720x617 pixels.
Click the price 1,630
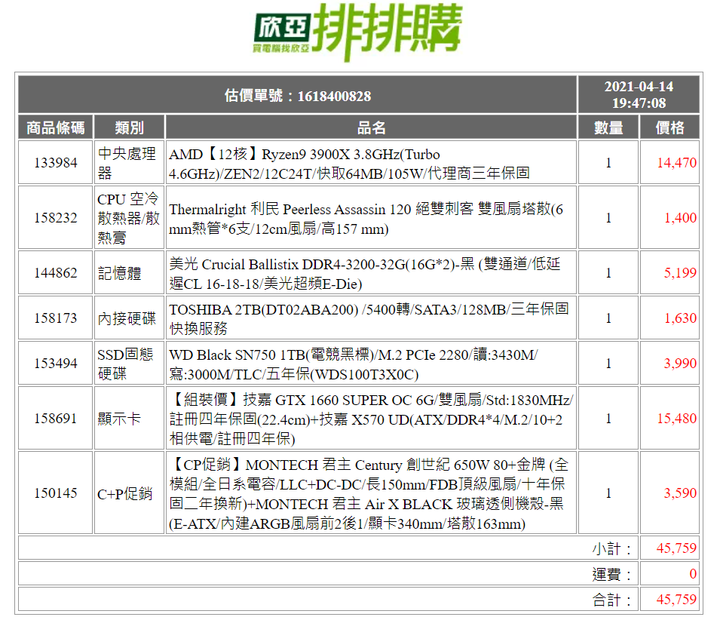pyautogui.click(x=680, y=318)
